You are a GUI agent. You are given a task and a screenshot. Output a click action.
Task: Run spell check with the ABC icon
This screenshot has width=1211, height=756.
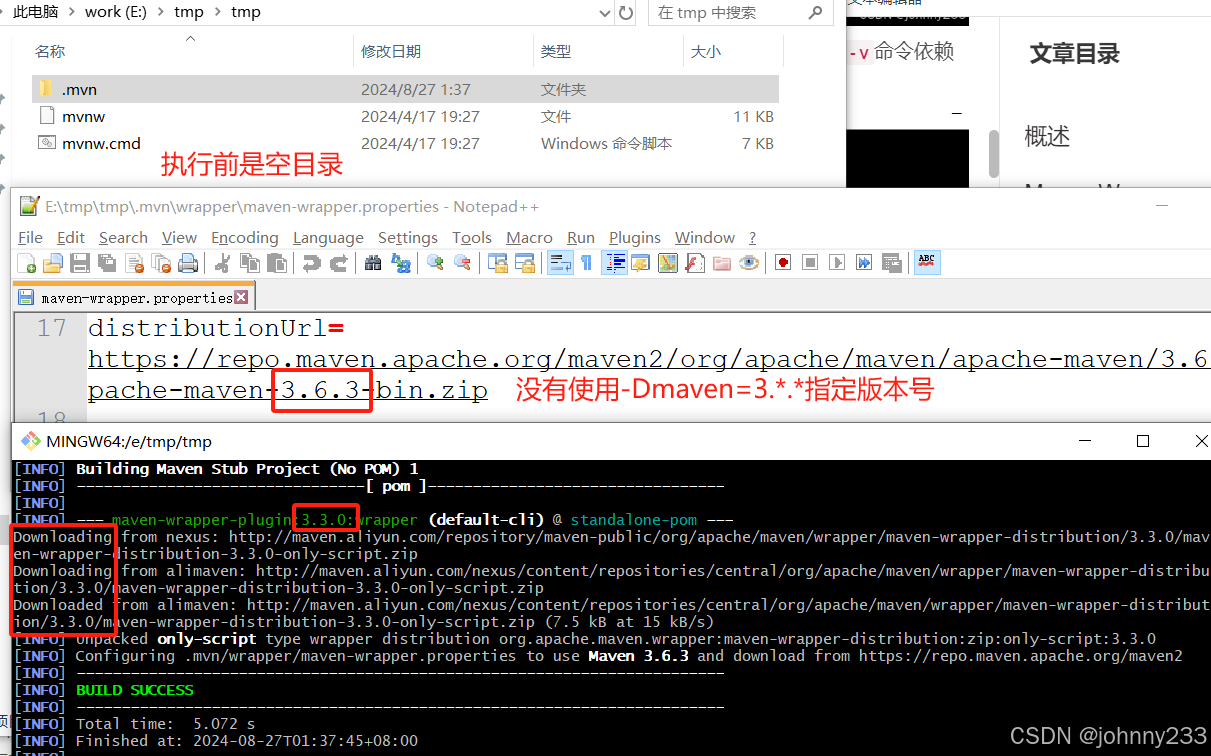coord(926,262)
